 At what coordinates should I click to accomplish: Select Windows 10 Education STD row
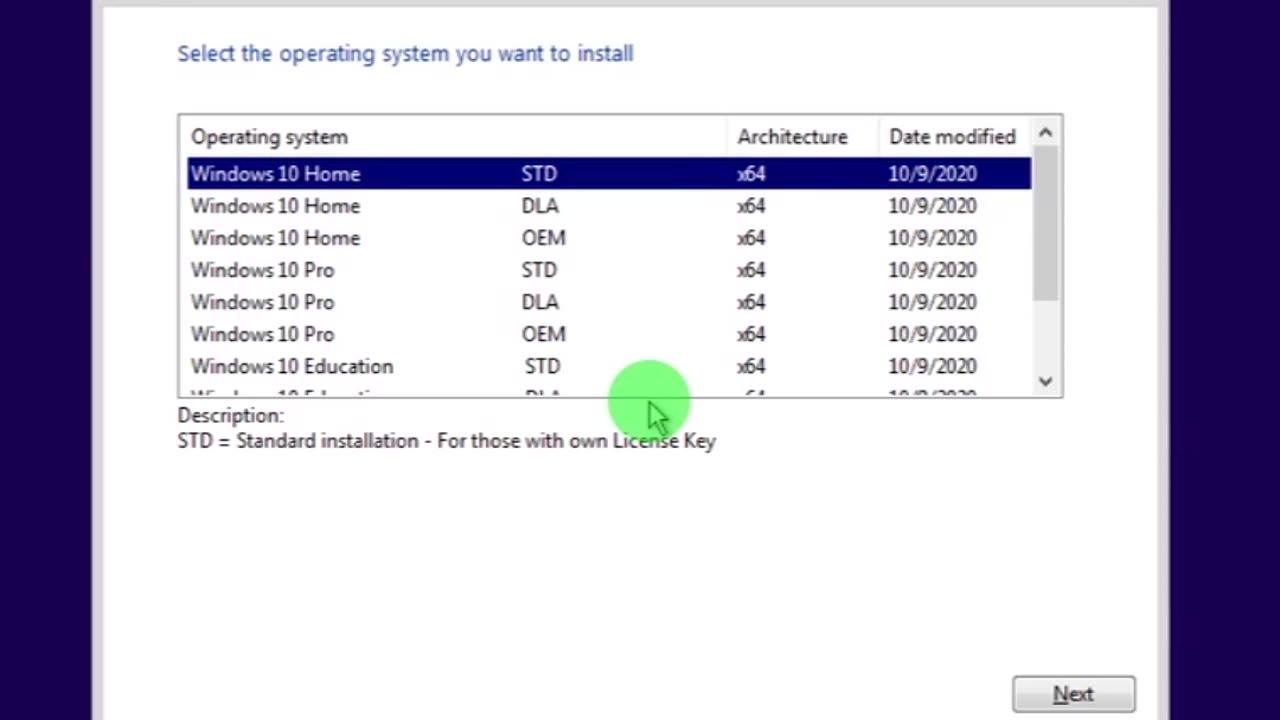click(608, 366)
